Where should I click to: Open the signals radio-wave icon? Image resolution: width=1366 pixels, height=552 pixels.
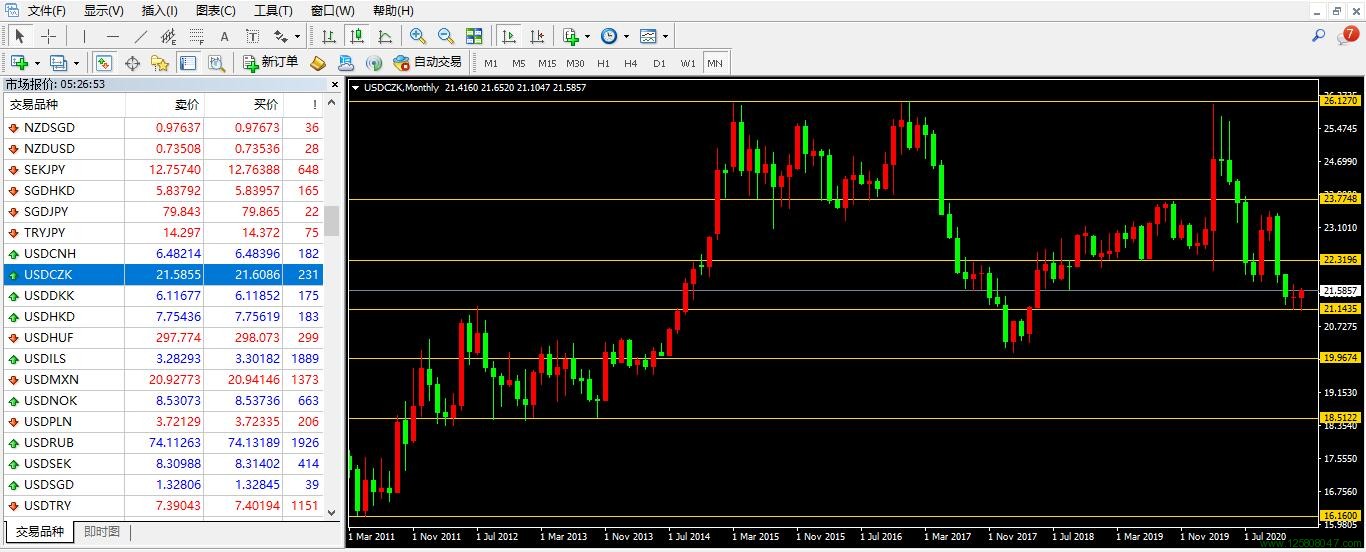point(374,63)
